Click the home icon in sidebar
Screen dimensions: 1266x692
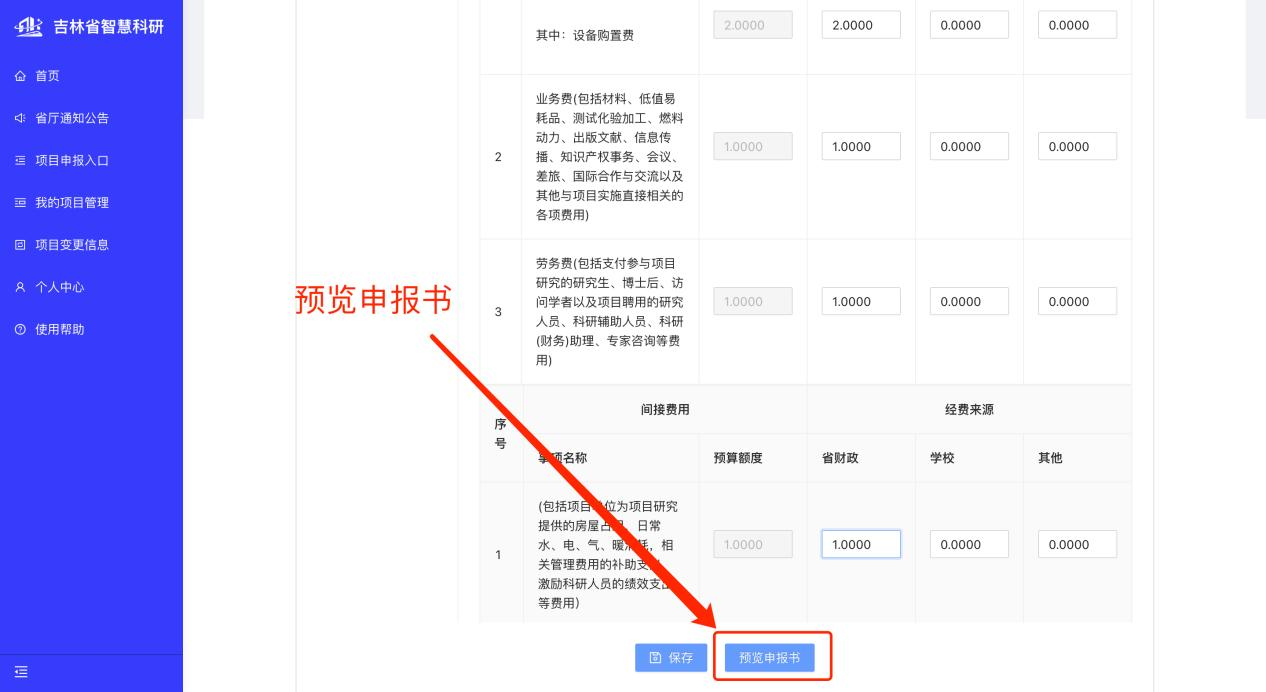(20, 76)
